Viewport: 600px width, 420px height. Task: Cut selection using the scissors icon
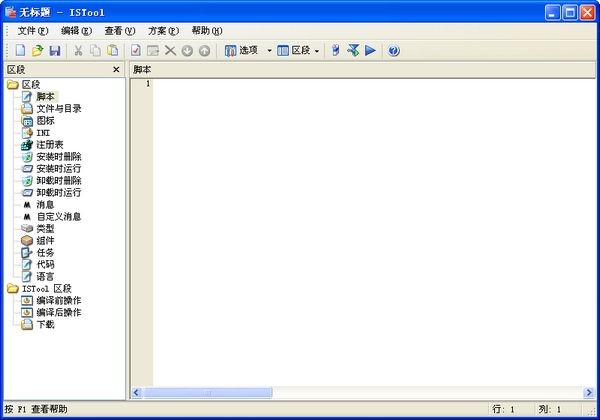pos(78,50)
